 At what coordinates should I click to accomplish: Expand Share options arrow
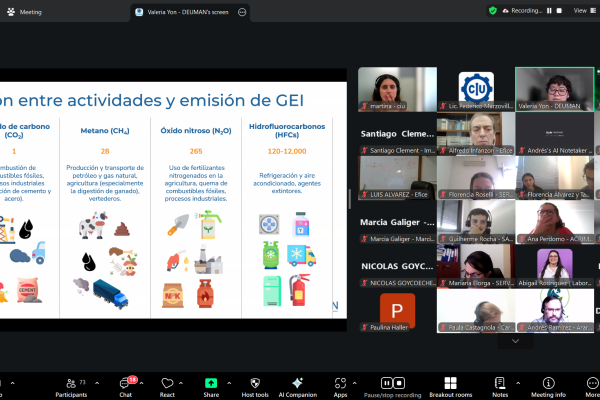pos(229,383)
